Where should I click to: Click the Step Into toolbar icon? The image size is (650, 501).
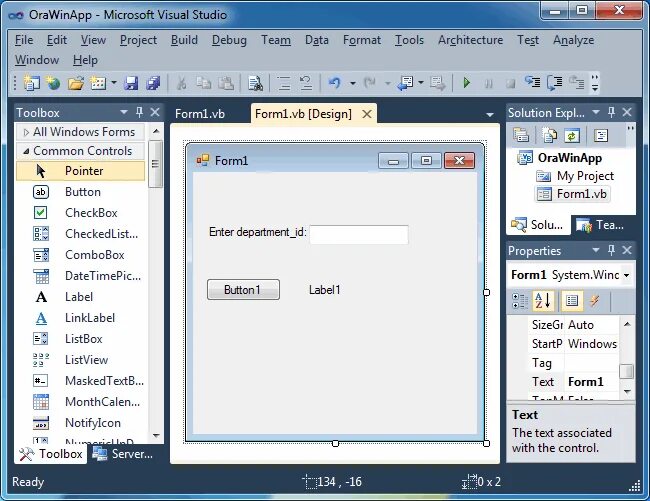(x=532, y=82)
